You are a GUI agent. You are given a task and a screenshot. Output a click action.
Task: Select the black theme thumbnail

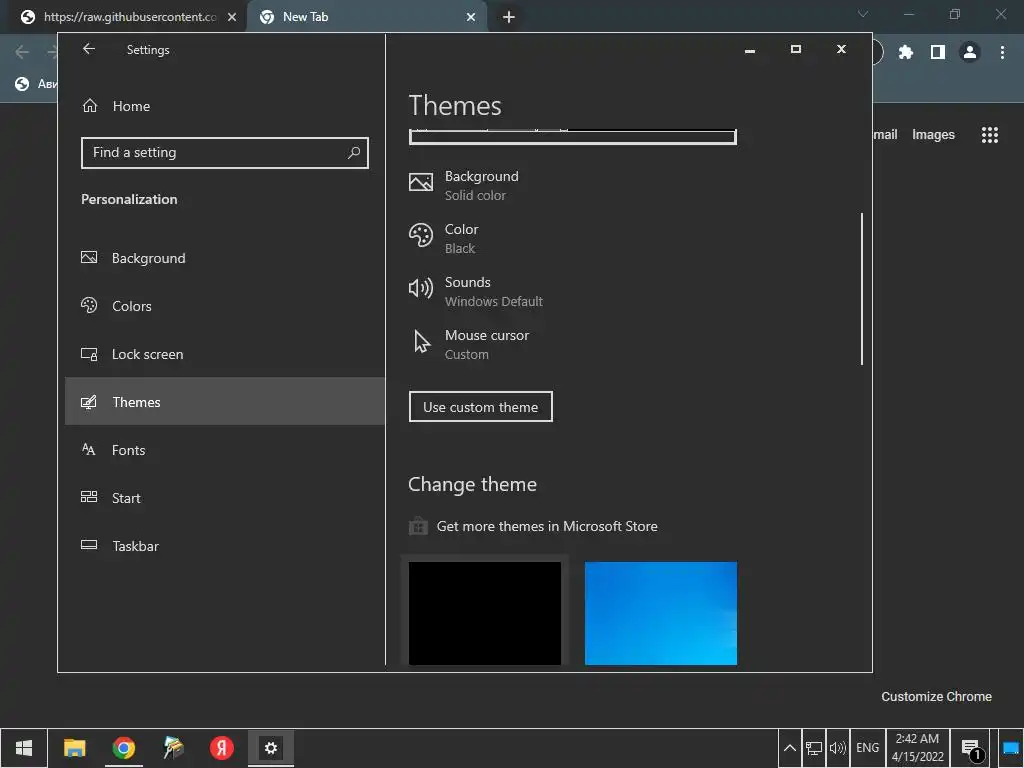485,613
